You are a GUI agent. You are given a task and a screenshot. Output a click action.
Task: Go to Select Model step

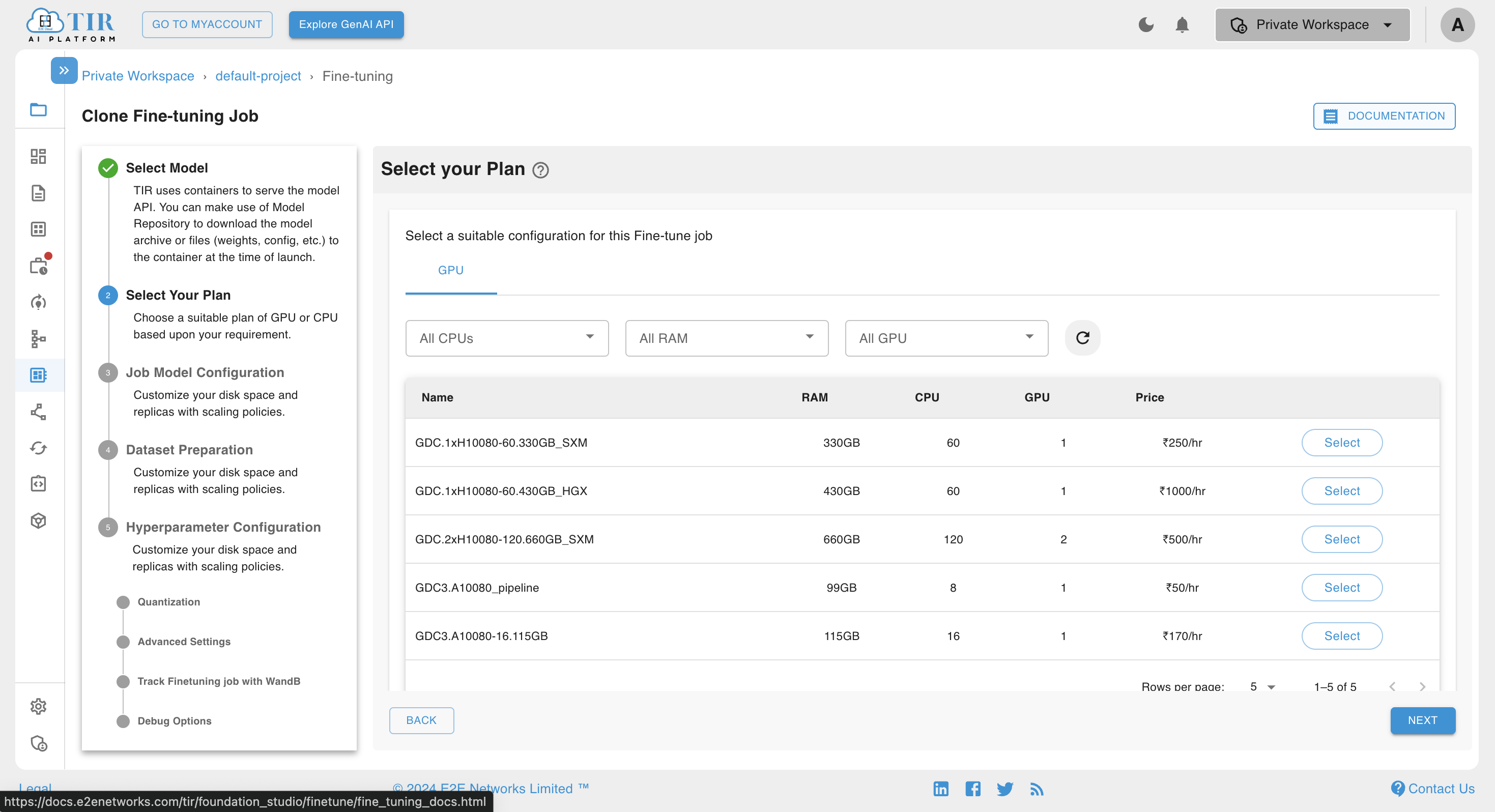point(166,168)
